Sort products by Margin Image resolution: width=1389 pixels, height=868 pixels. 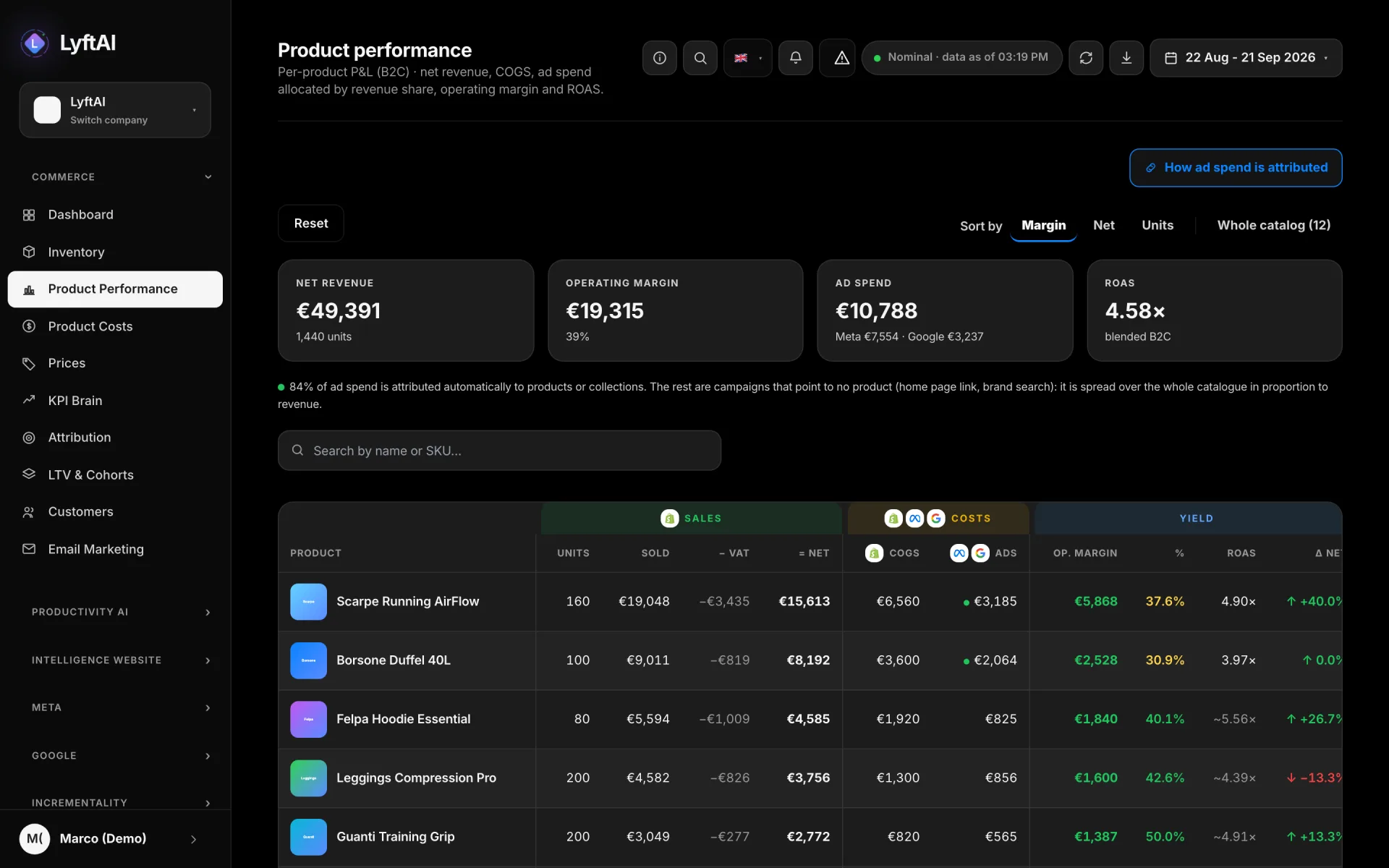tap(1043, 226)
